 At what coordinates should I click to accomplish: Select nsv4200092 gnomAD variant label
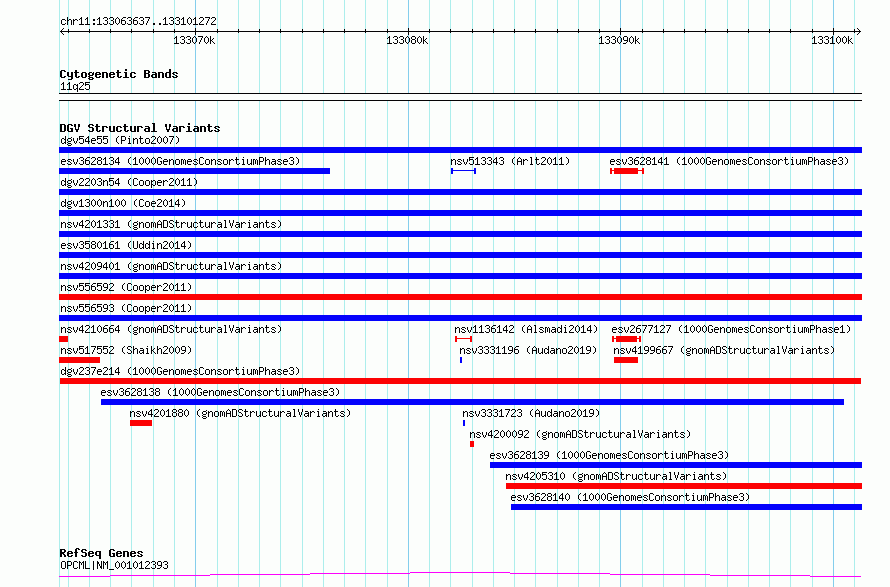pos(580,434)
